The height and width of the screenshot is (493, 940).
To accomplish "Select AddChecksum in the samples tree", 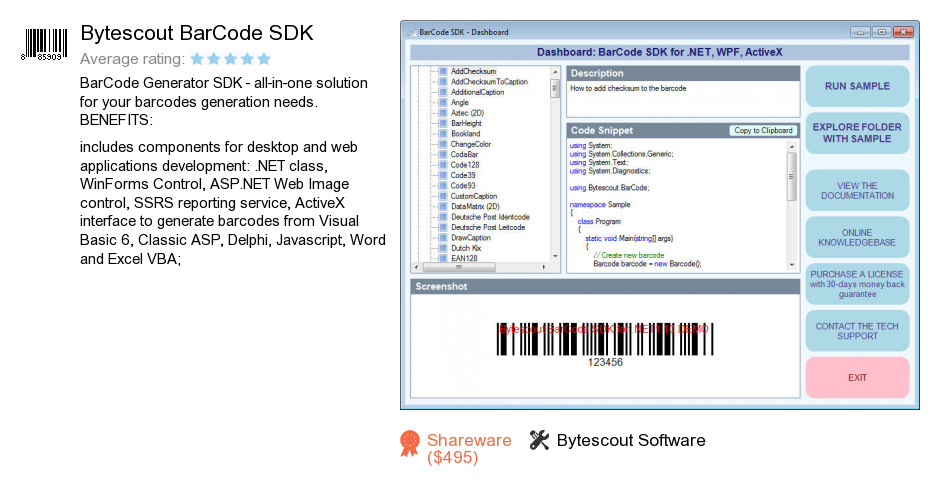I will pos(473,71).
